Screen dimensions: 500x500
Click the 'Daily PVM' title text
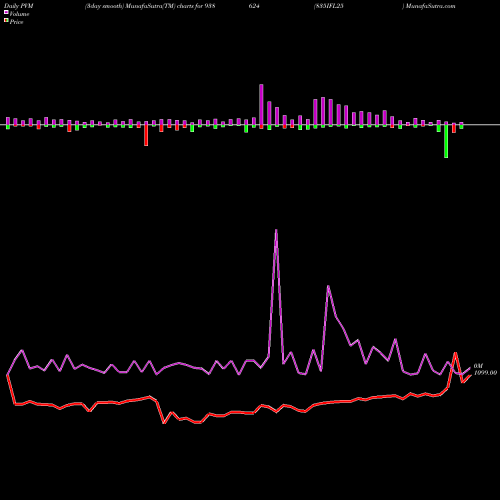click(18, 6)
